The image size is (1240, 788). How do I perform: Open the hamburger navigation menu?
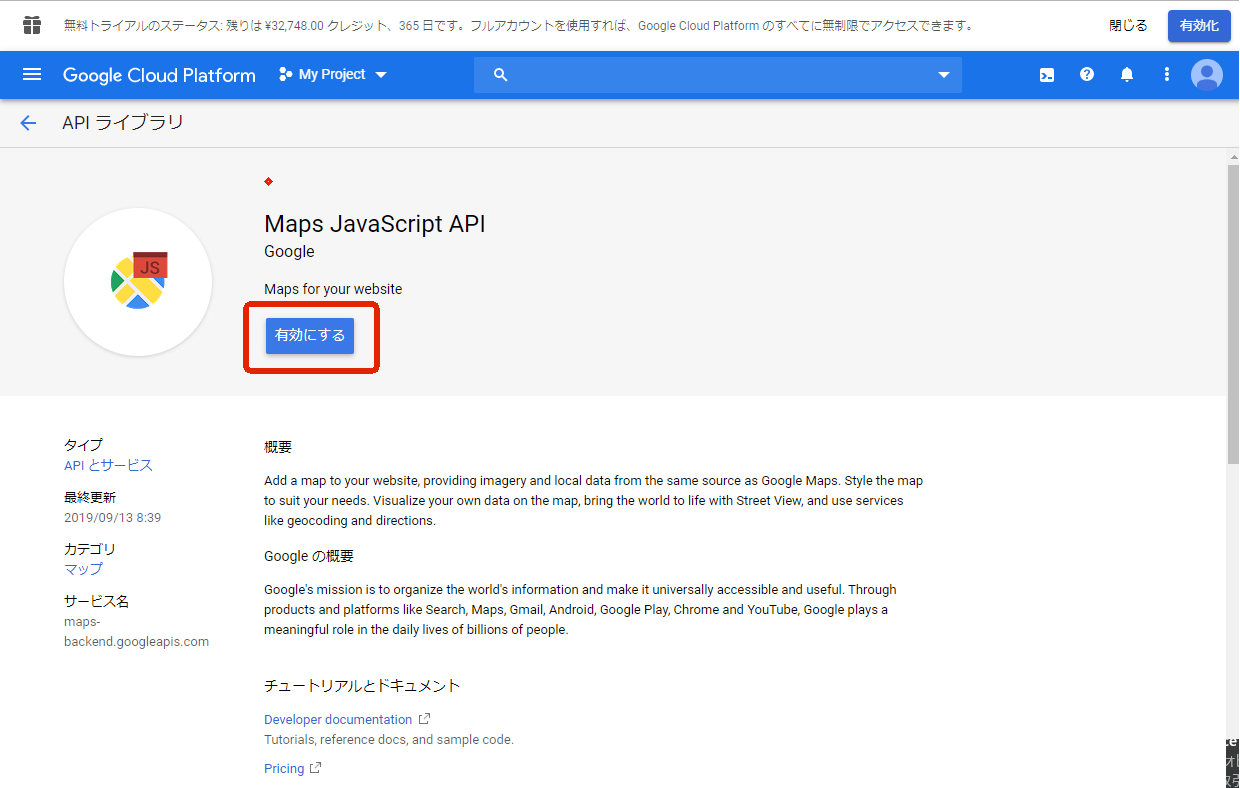point(32,75)
